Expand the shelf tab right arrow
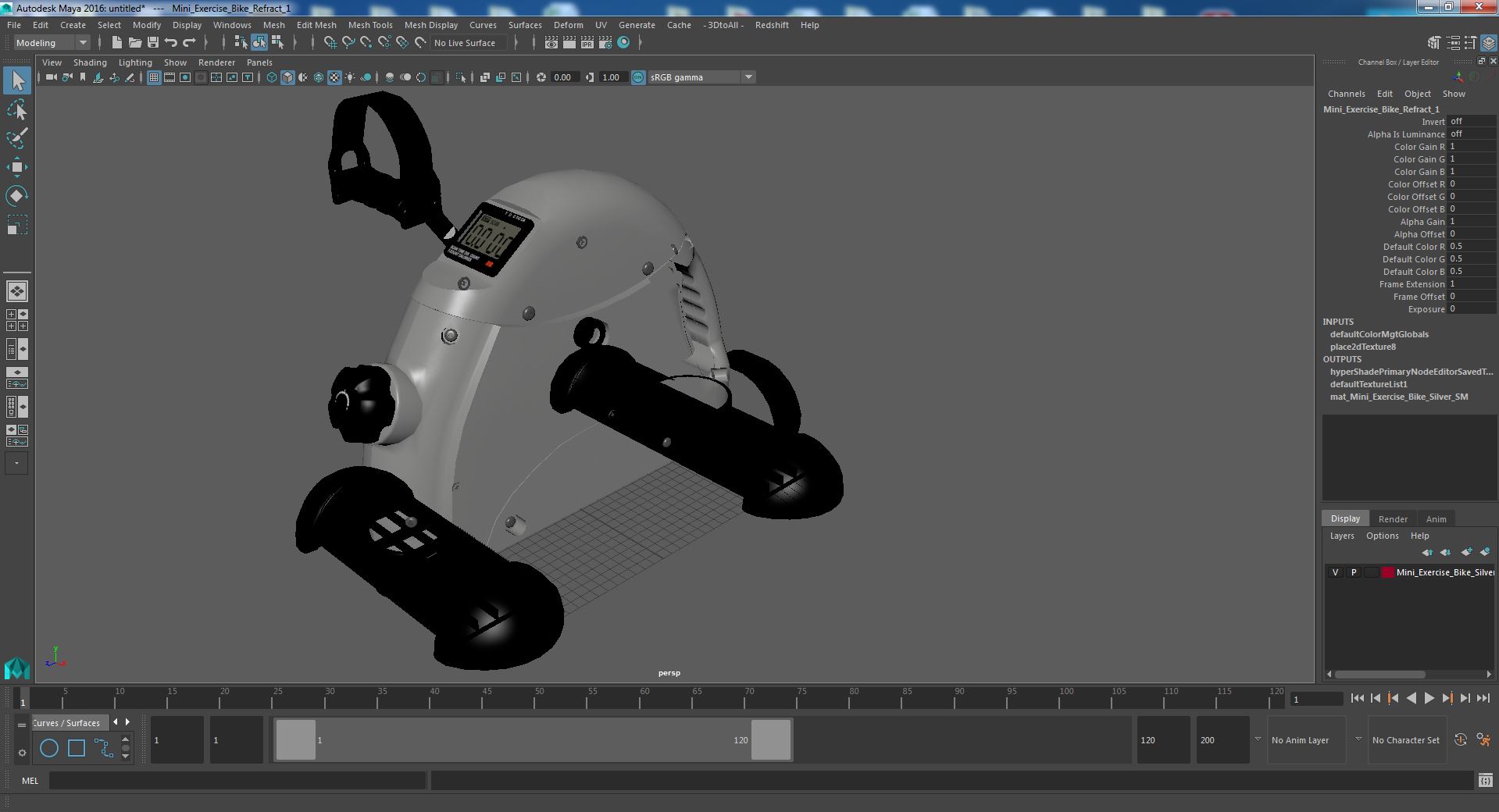Image resolution: width=1499 pixels, height=812 pixels. [128, 722]
